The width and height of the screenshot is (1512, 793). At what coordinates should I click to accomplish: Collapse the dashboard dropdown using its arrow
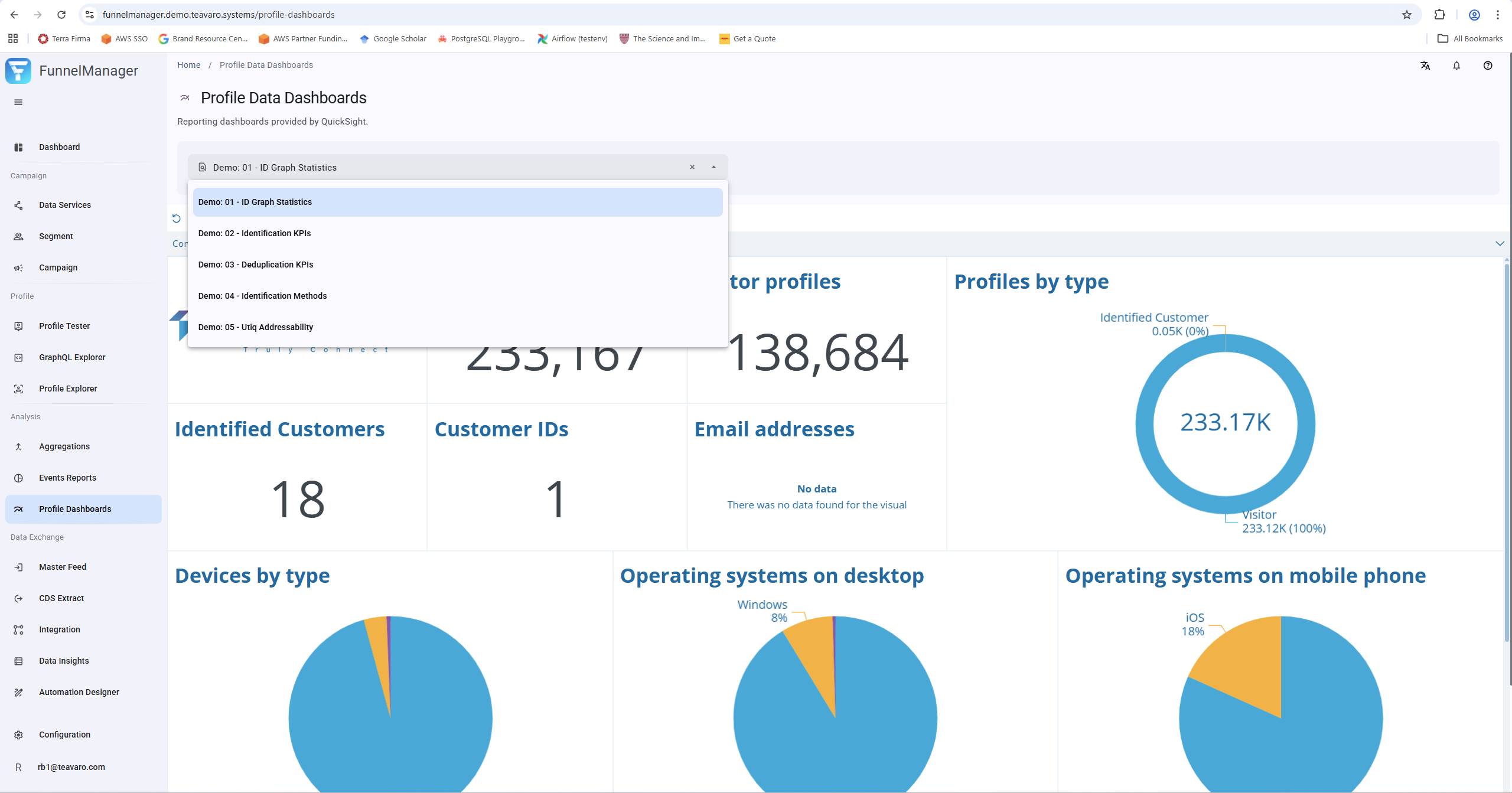[714, 167]
